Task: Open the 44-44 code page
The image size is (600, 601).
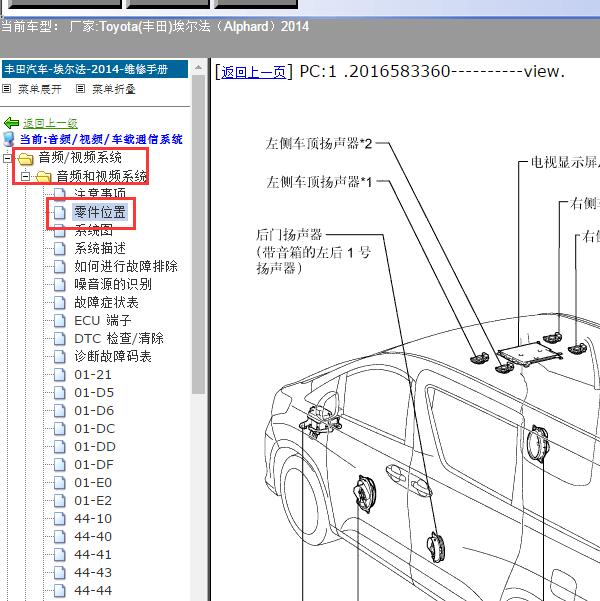Action: pos(93,591)
